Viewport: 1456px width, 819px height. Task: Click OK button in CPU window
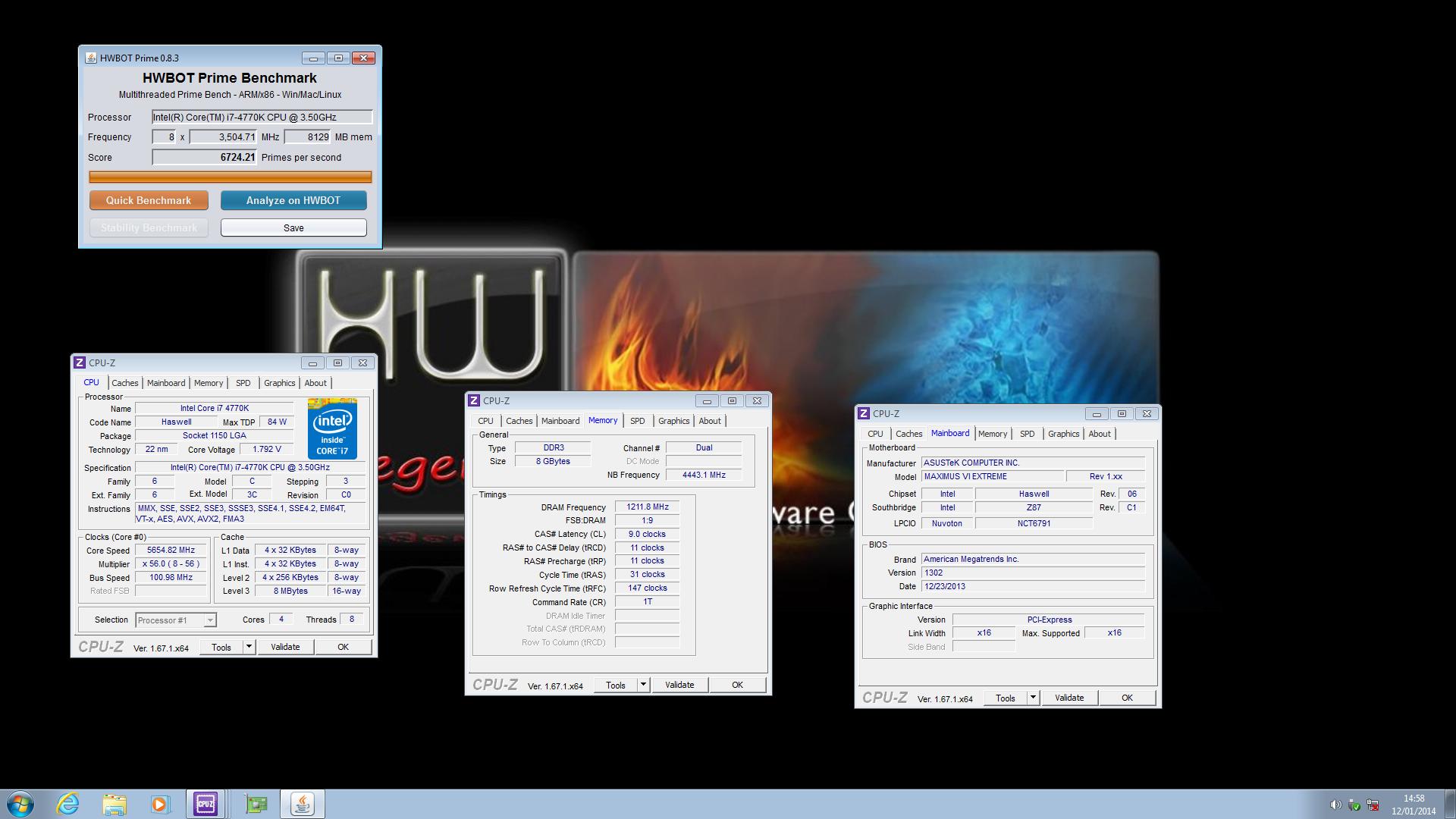coord(343,647)
